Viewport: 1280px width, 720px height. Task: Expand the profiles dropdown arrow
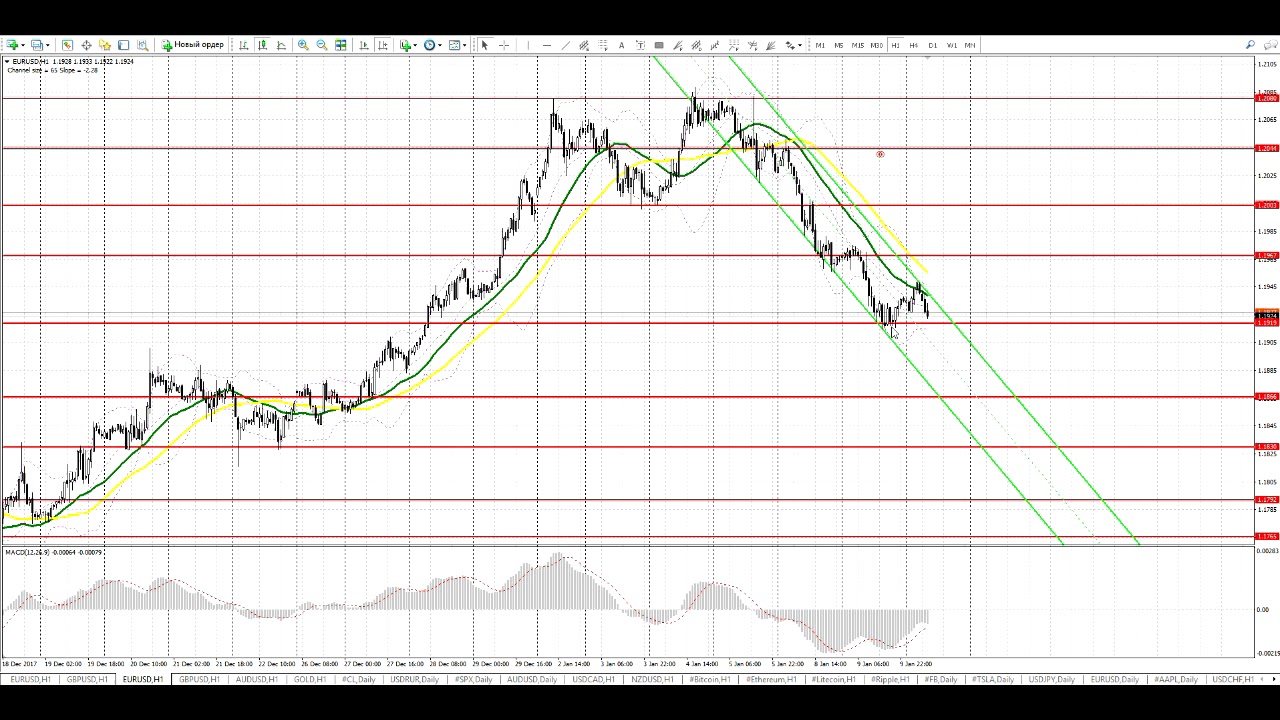pyautogui.click(x=47, y=45)
